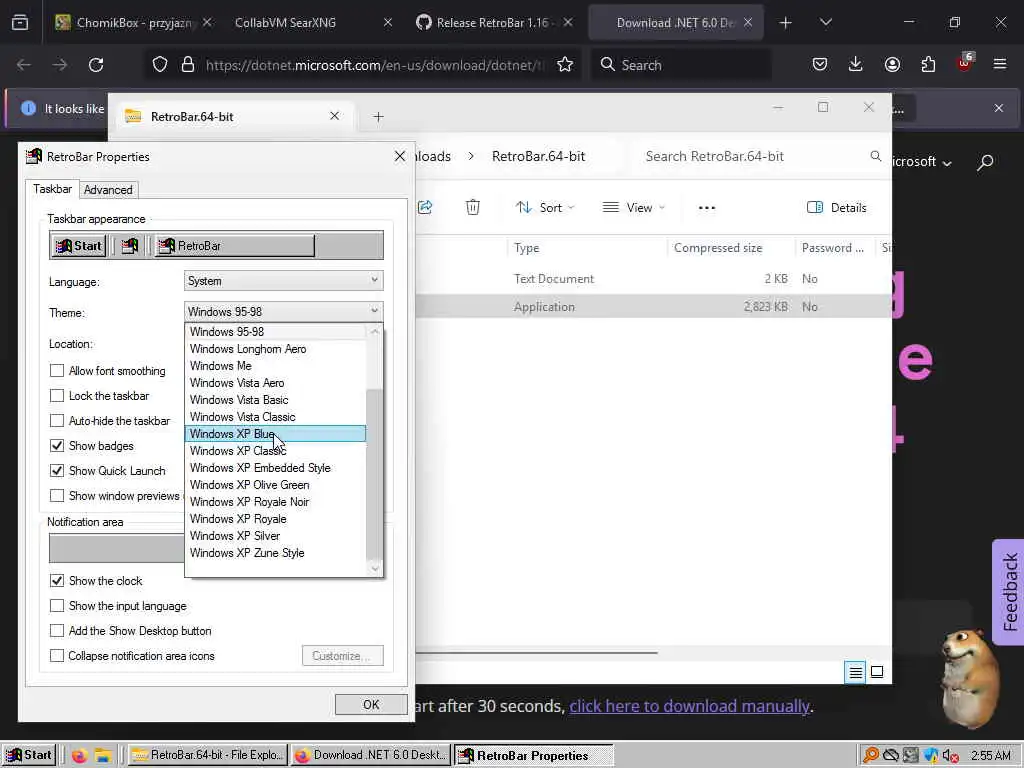Image resolution: width=1024 pixels, height=768 pixels.
Task: Uncheck Show the clock checkbox
Action: click(57, 581)
